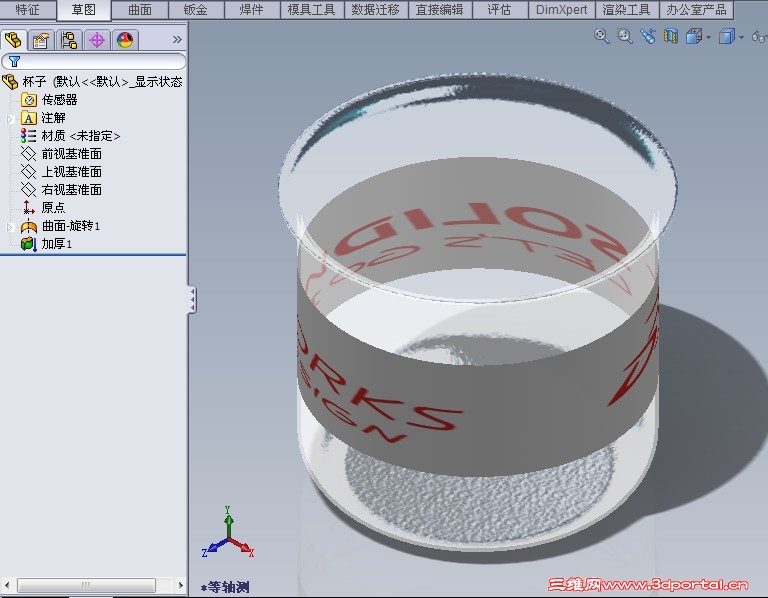The width and height of the screenshot is (768, 598).
Task: Open the DisplayManager appearance tab
Action: pyautogui.click(x=125, y=40)
